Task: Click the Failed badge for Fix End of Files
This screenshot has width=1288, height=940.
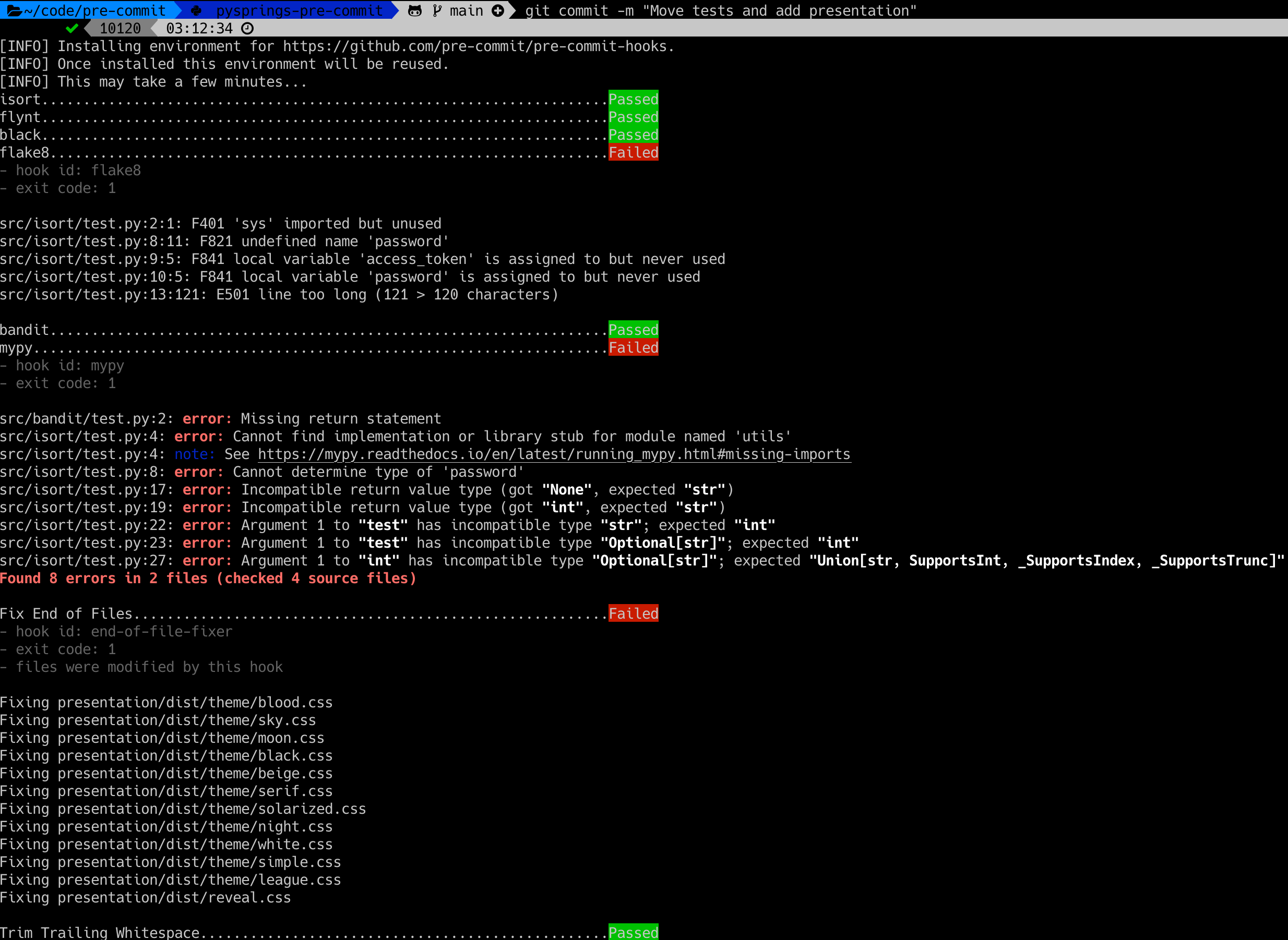Action: [634, 613]
